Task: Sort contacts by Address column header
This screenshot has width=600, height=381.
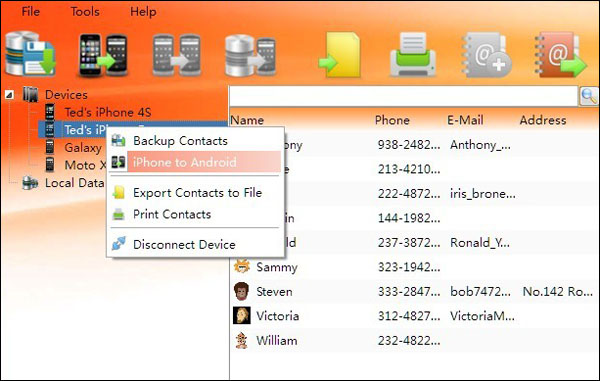Action: point(543,120)
